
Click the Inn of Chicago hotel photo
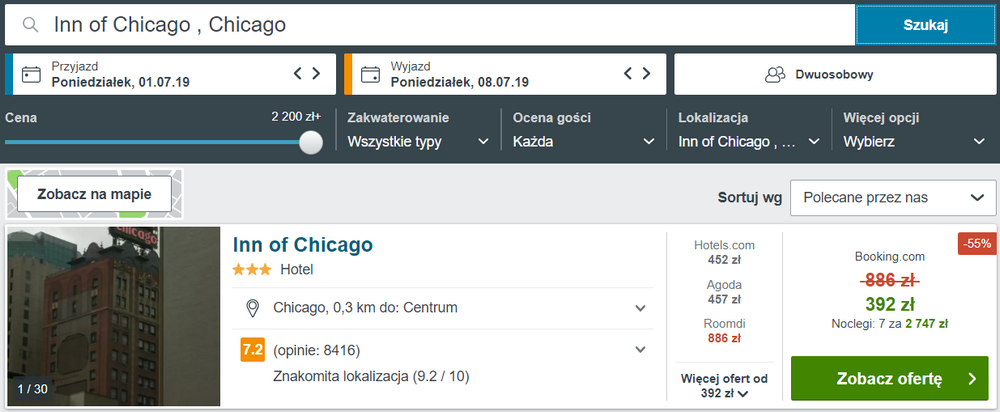point(114,316)
